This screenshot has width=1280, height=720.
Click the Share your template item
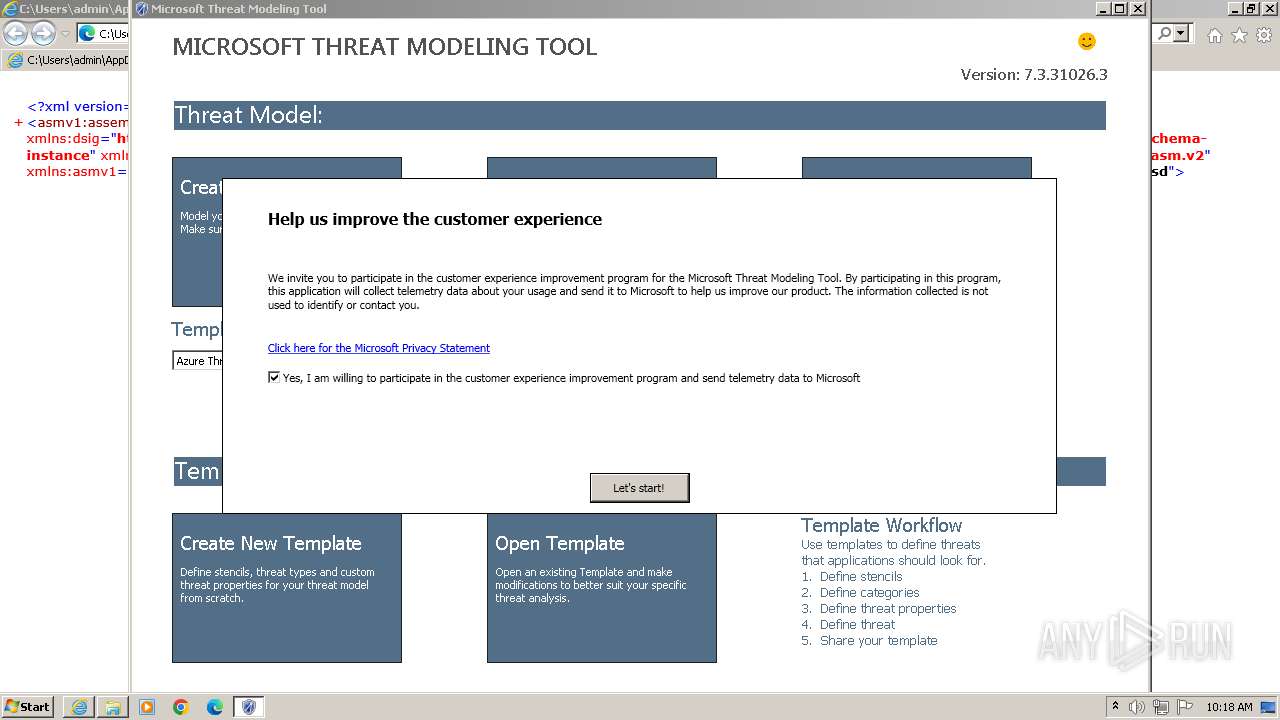878,641
